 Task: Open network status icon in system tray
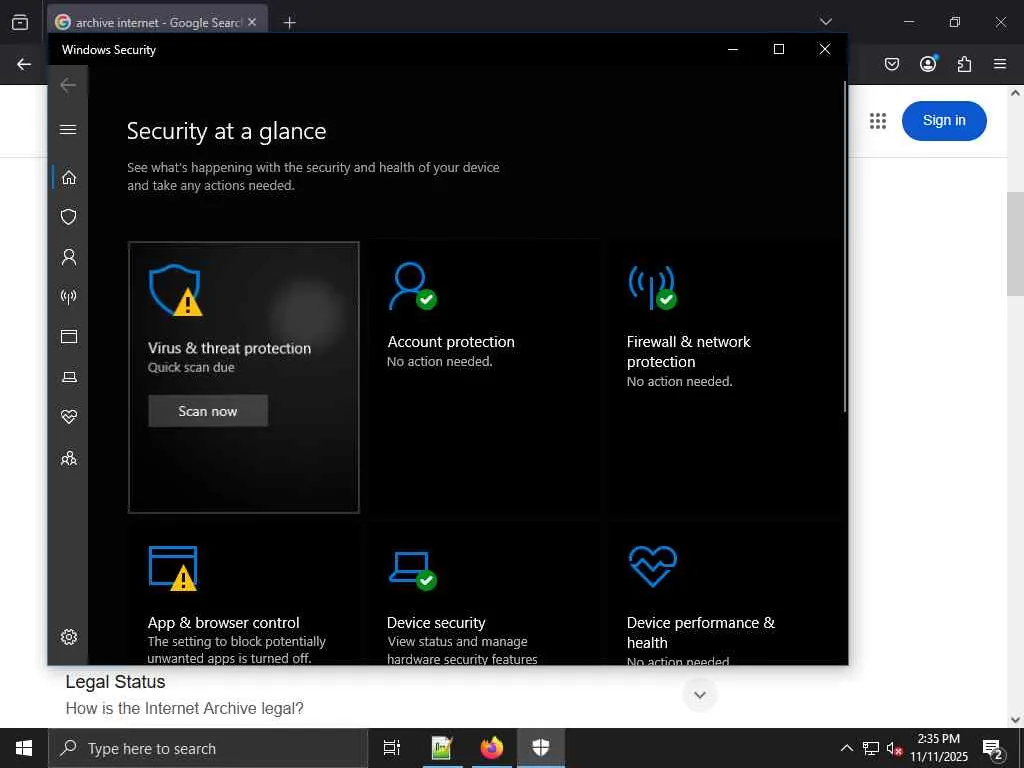tap(871, 748)
